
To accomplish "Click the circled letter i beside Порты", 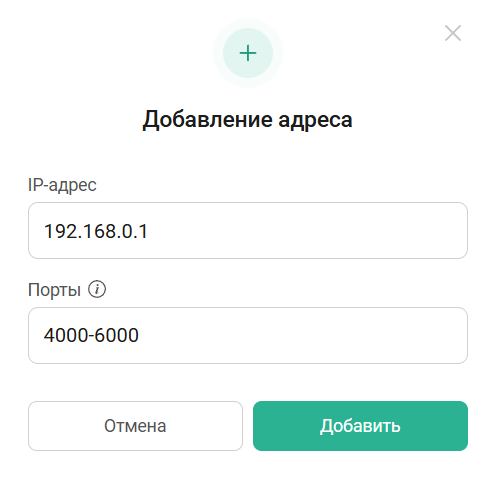I will tap(97, 289).
